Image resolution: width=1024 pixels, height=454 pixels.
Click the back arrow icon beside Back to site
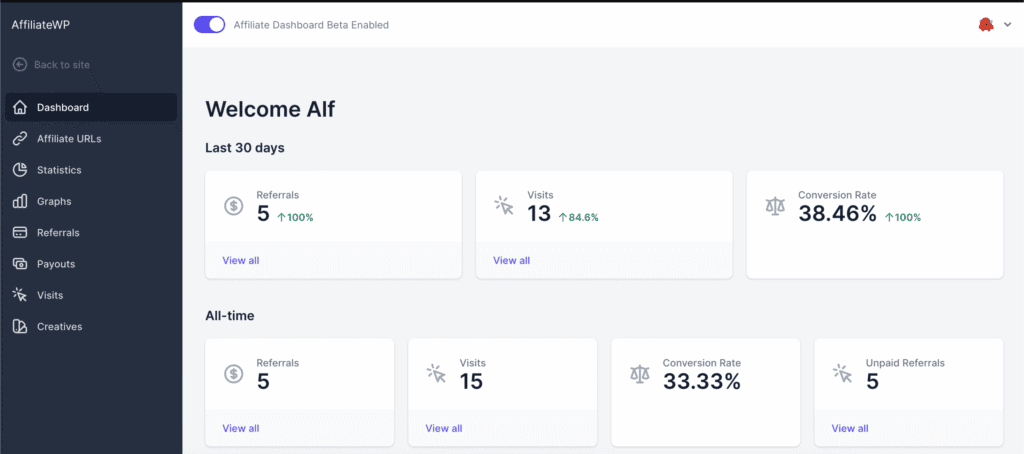pyautogui.click(x=19, y=65)
